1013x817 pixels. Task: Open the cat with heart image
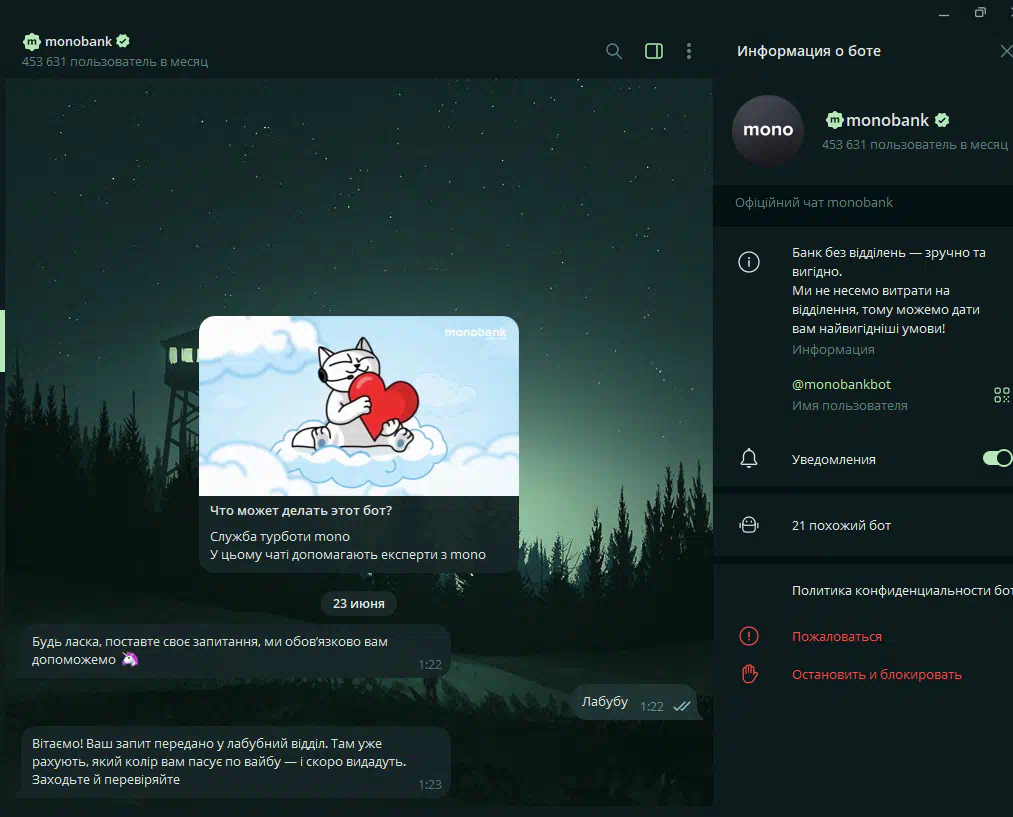(359, 406)
